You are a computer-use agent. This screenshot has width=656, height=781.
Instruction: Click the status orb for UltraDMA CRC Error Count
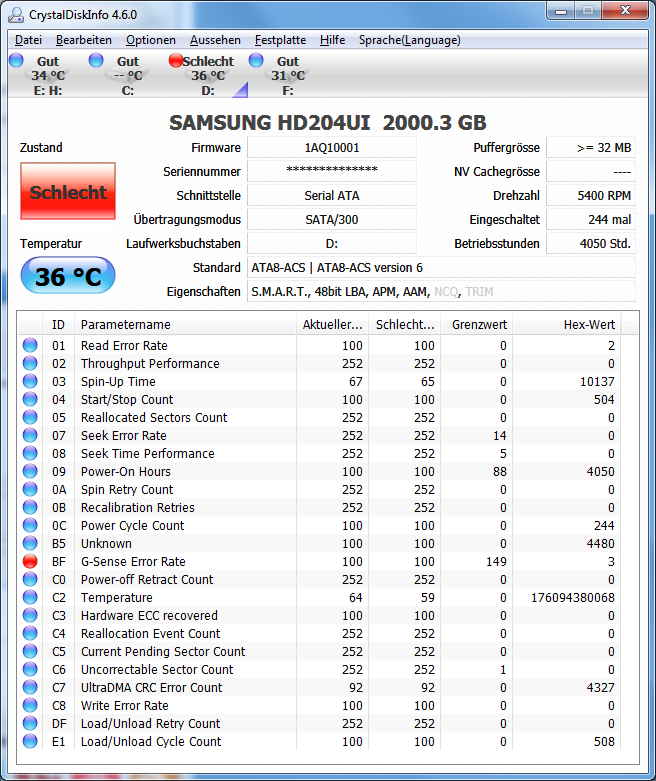[30, 687]
